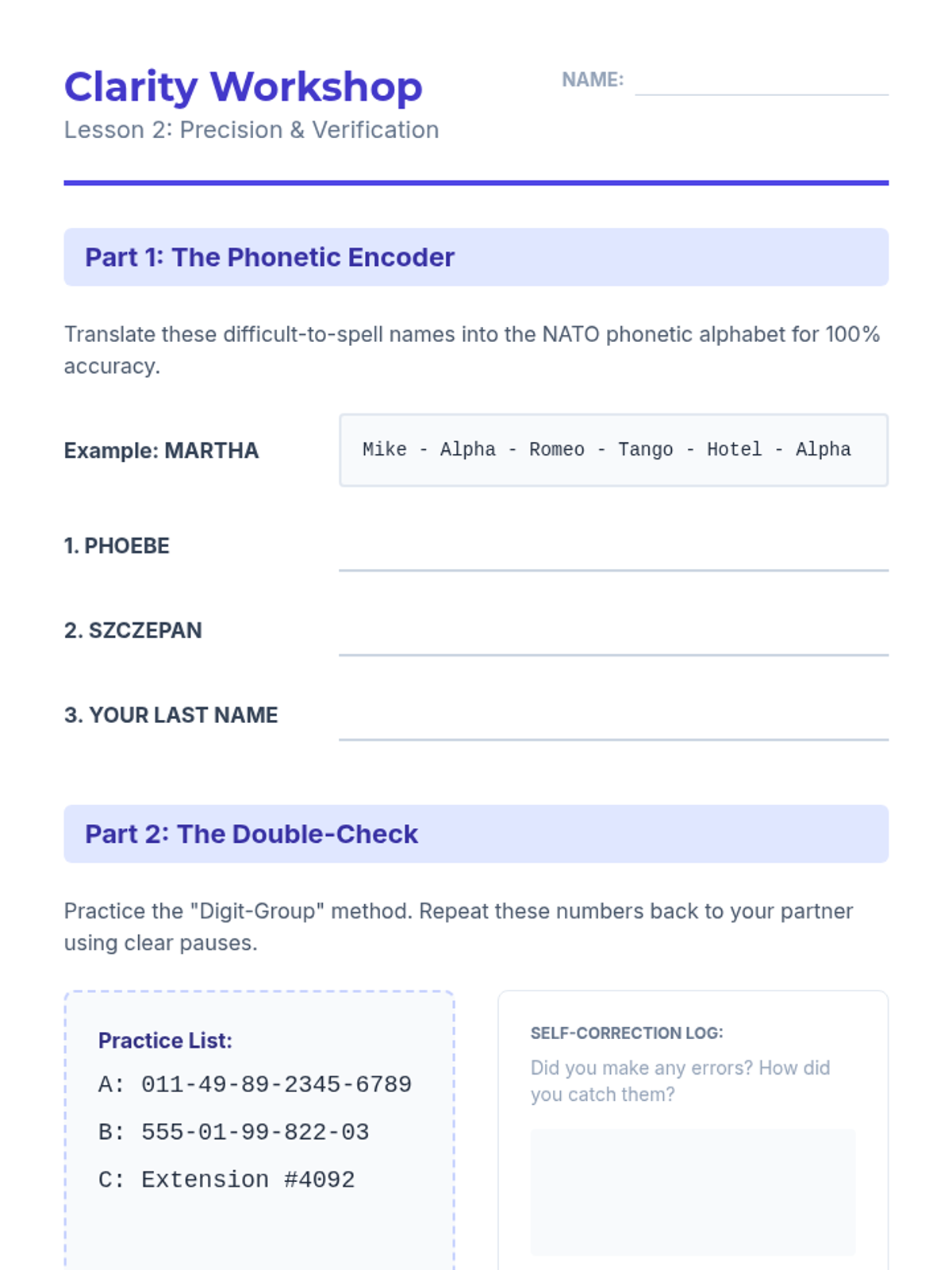Click the Digit-Group method instructions text
Image resolution: width=952 pixels, height=1270 pixels.
(459, 927)
